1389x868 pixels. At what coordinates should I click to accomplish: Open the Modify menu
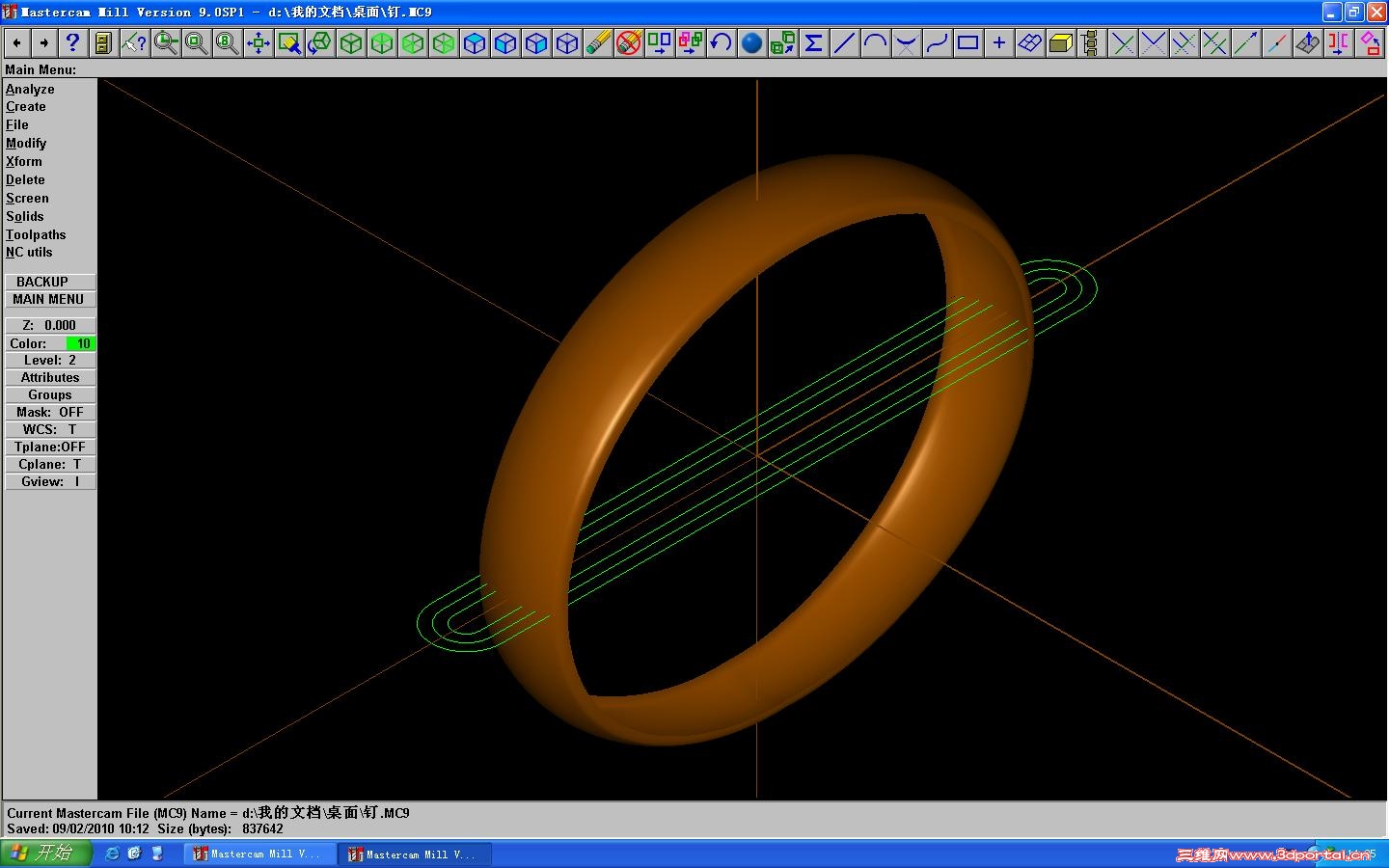tap(26, 144)
